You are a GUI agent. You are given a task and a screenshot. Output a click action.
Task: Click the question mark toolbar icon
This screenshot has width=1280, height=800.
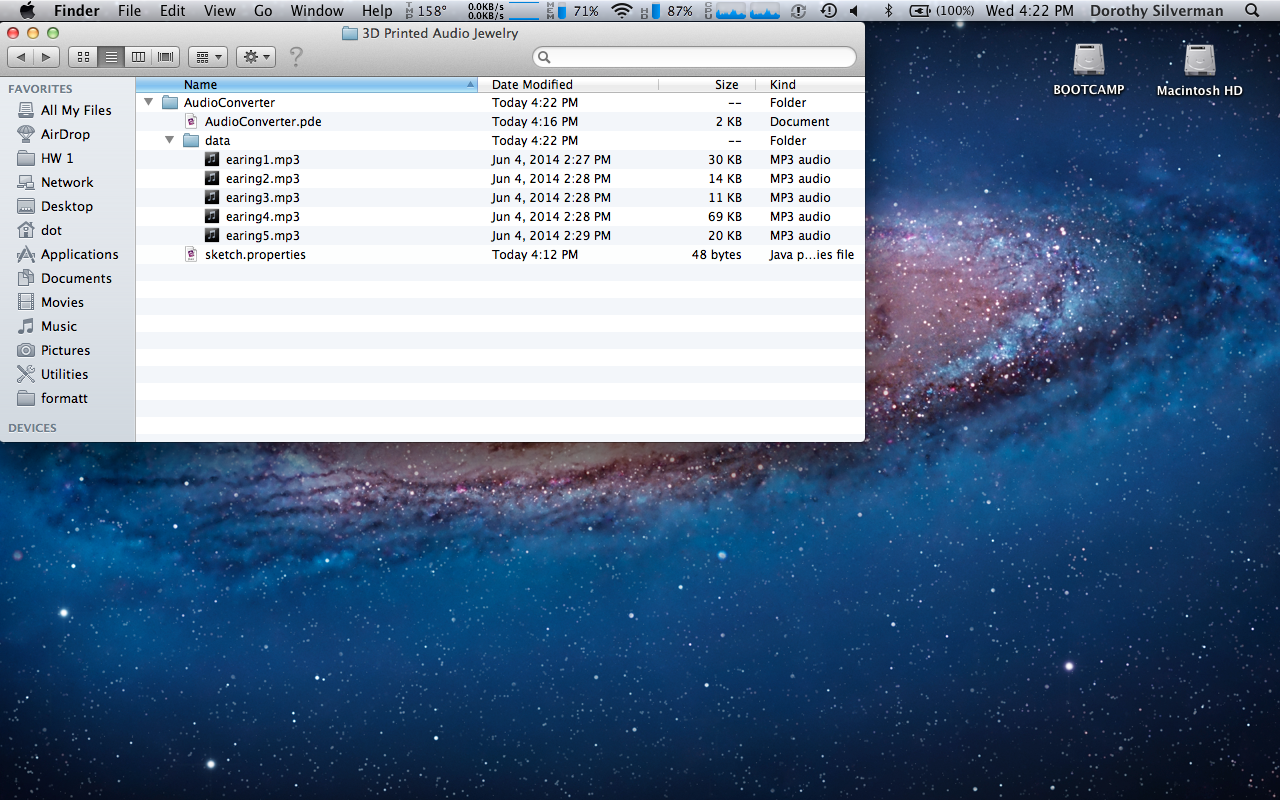pos(295,57)
